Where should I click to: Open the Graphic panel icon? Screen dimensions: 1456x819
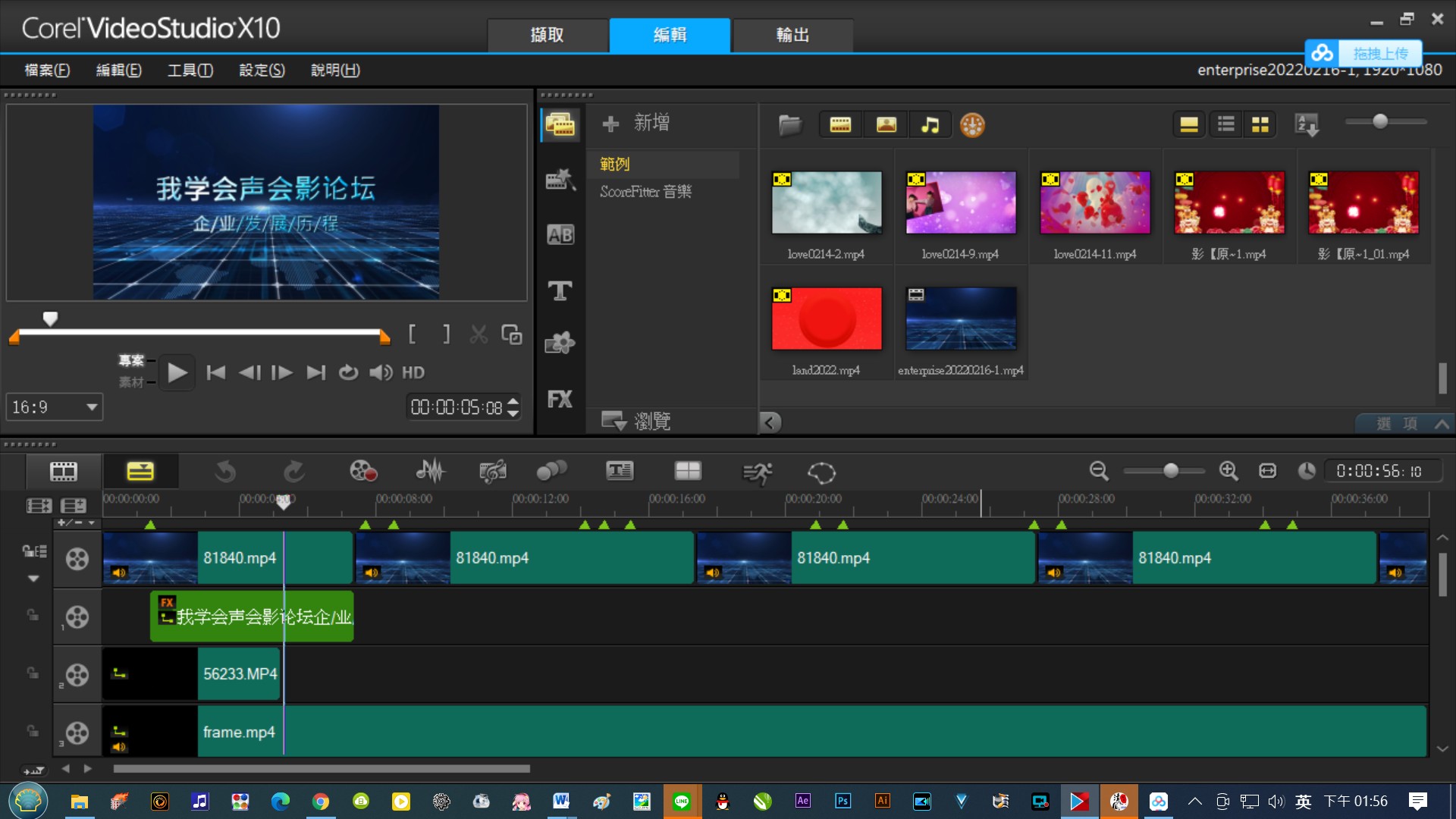pos(560,344)
